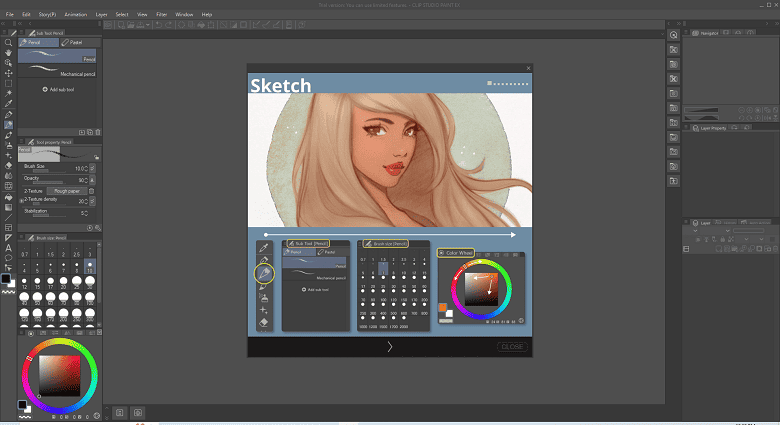The height and width of the screenshot is (425, 780).
Task: Click the main color swatch in the toolbar
Action: (x=5, y=279)
